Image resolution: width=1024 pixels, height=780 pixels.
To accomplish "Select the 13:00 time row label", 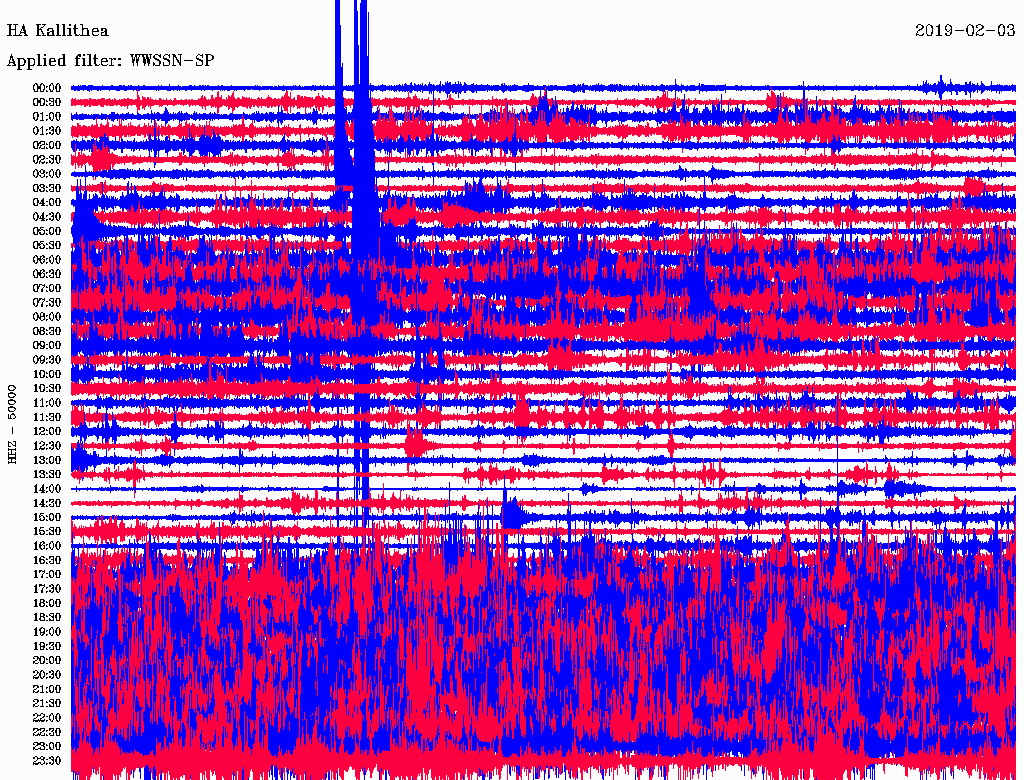I will pos(47,460).
